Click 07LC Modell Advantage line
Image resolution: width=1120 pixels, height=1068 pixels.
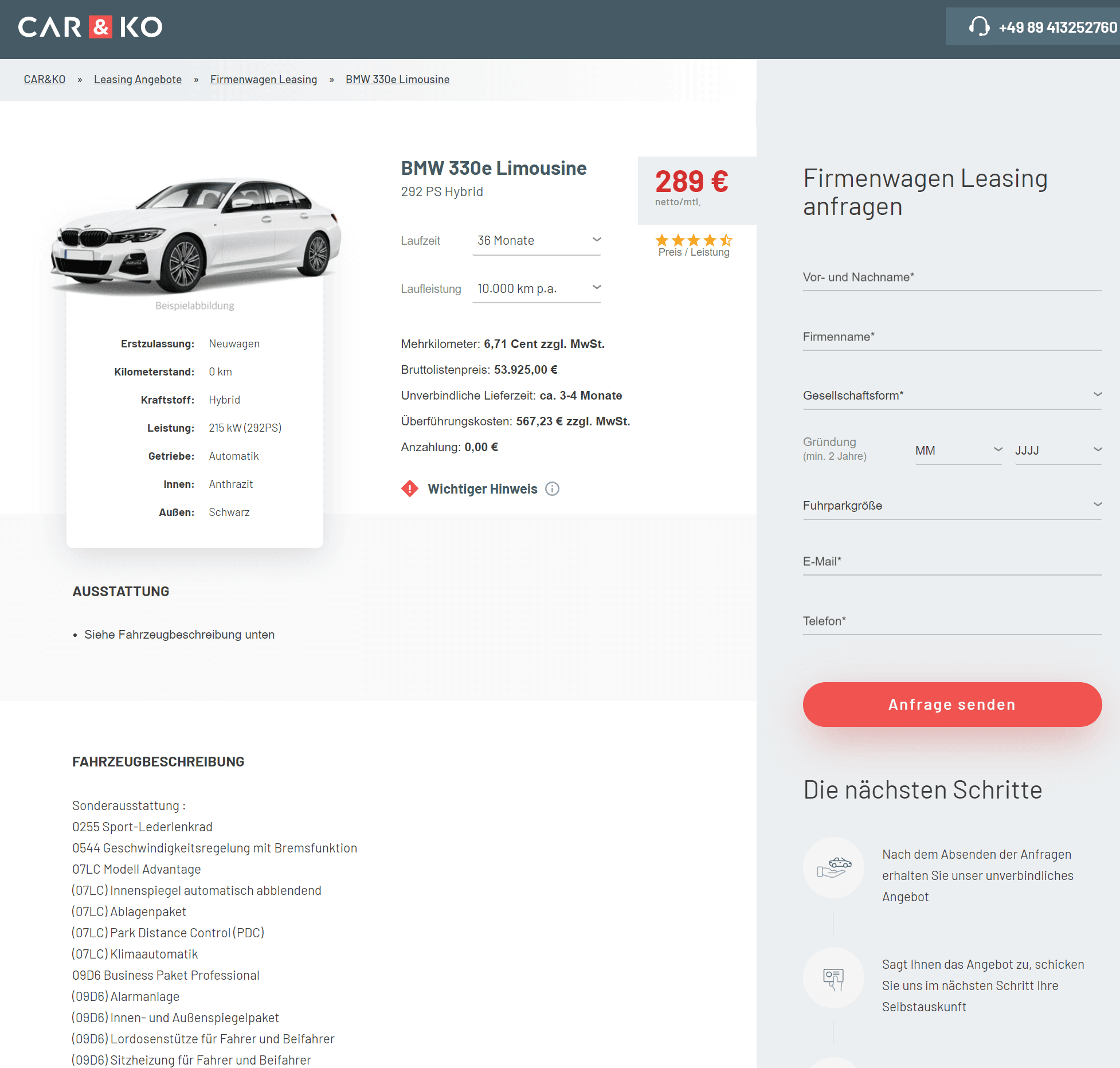136,870
